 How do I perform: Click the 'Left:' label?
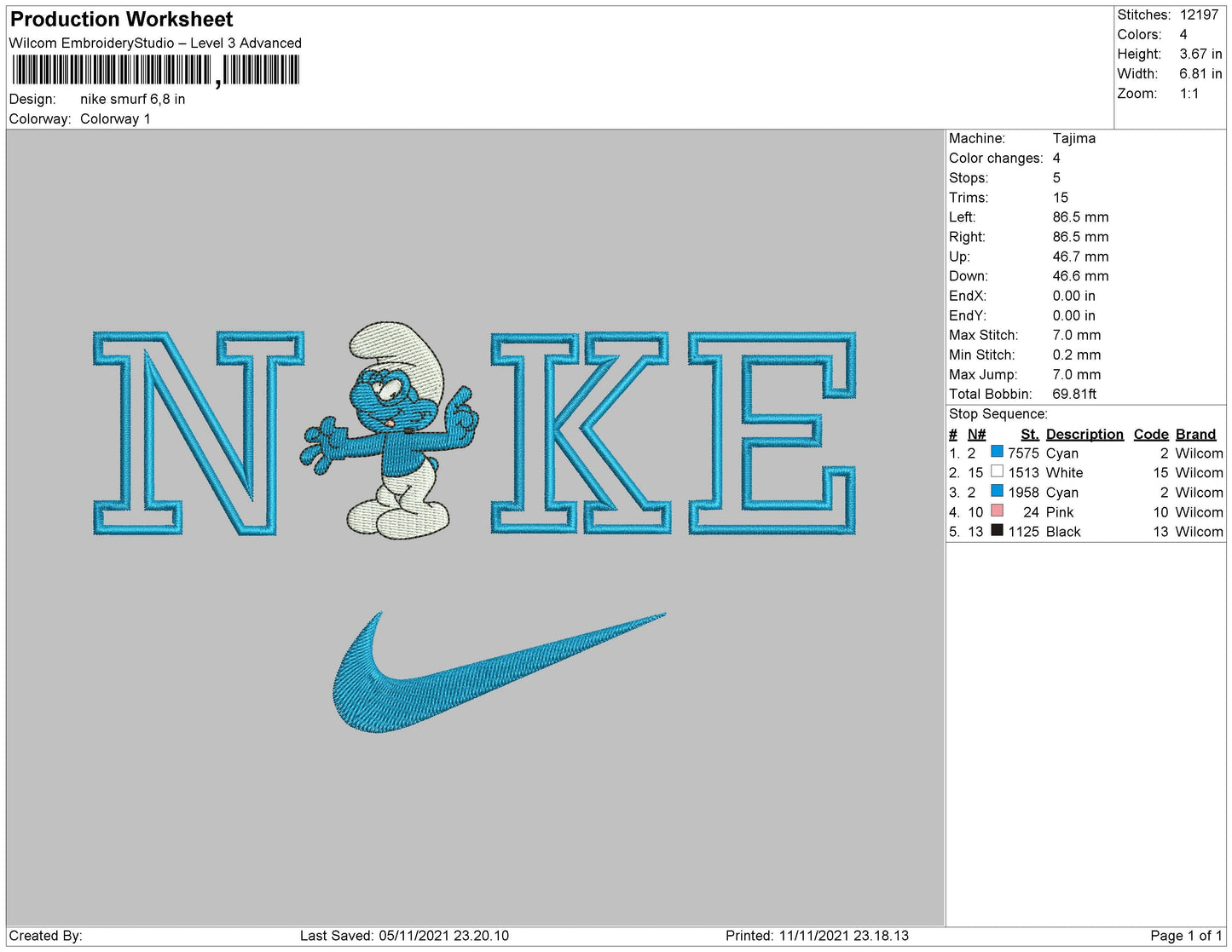pos(962,216)
